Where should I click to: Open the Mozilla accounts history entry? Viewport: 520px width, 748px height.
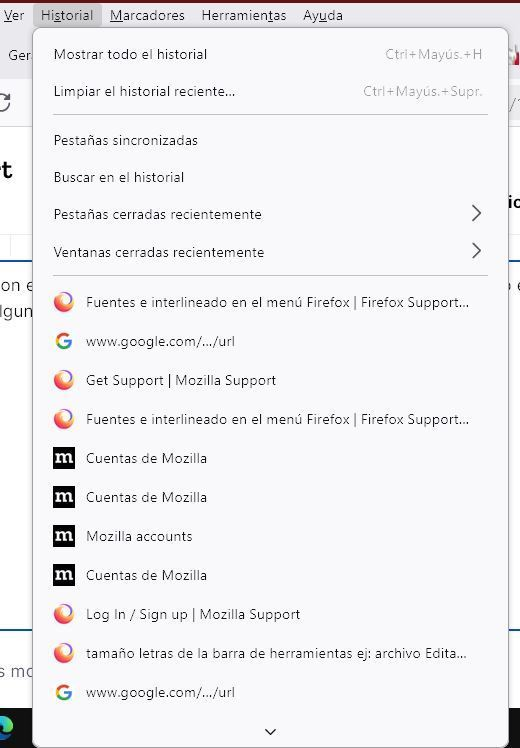(x=270, y=536)
